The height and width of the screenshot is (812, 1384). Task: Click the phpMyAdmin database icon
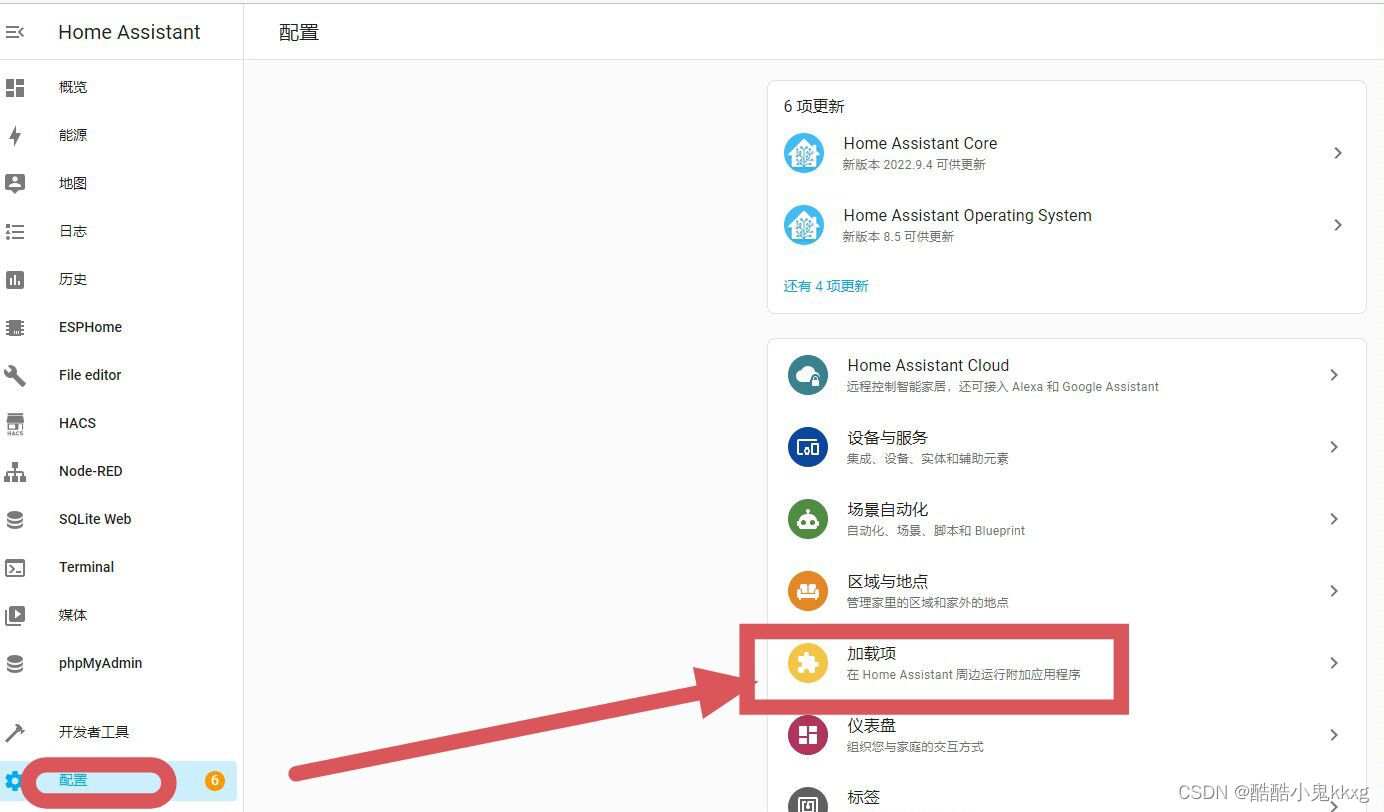(16, 663)
